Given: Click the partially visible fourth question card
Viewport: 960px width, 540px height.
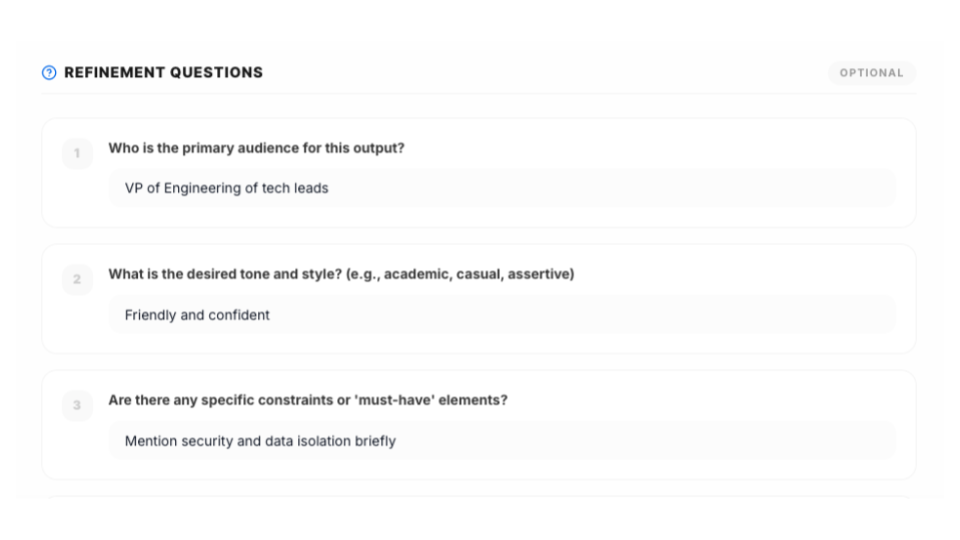Looking at the screenshot, I should (478, 497).
